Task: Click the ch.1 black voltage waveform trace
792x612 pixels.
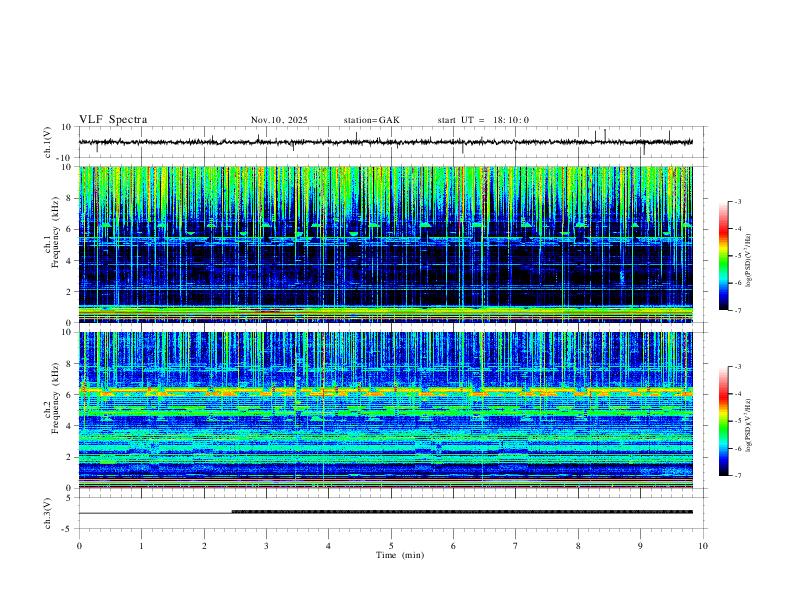Action: [386, 142]
